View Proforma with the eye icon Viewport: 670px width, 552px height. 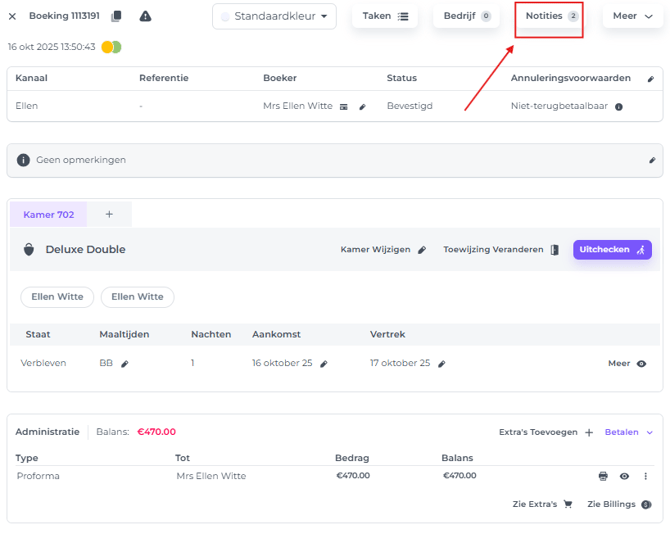(624, 476)
